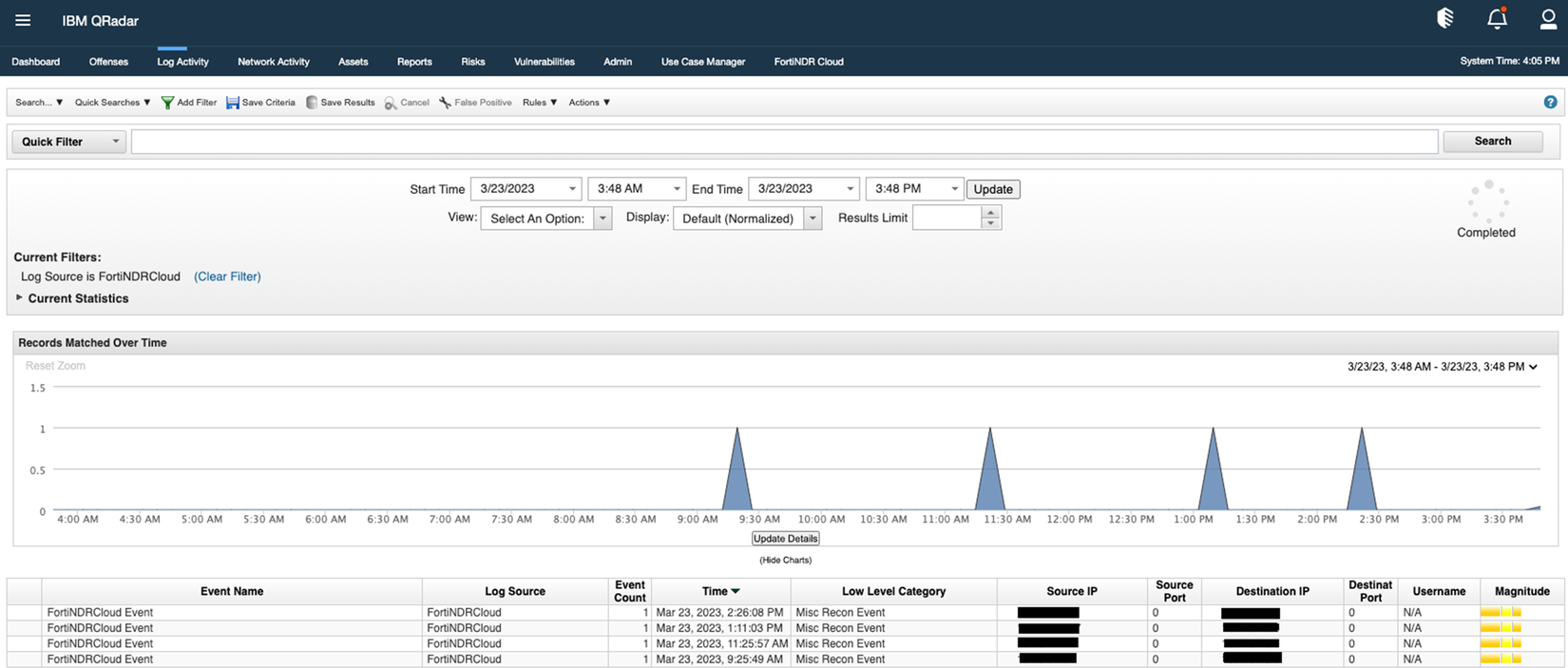Select the Log Activity tab
Viewport: 1568px width, 668px height.
[x=182, y=62]
